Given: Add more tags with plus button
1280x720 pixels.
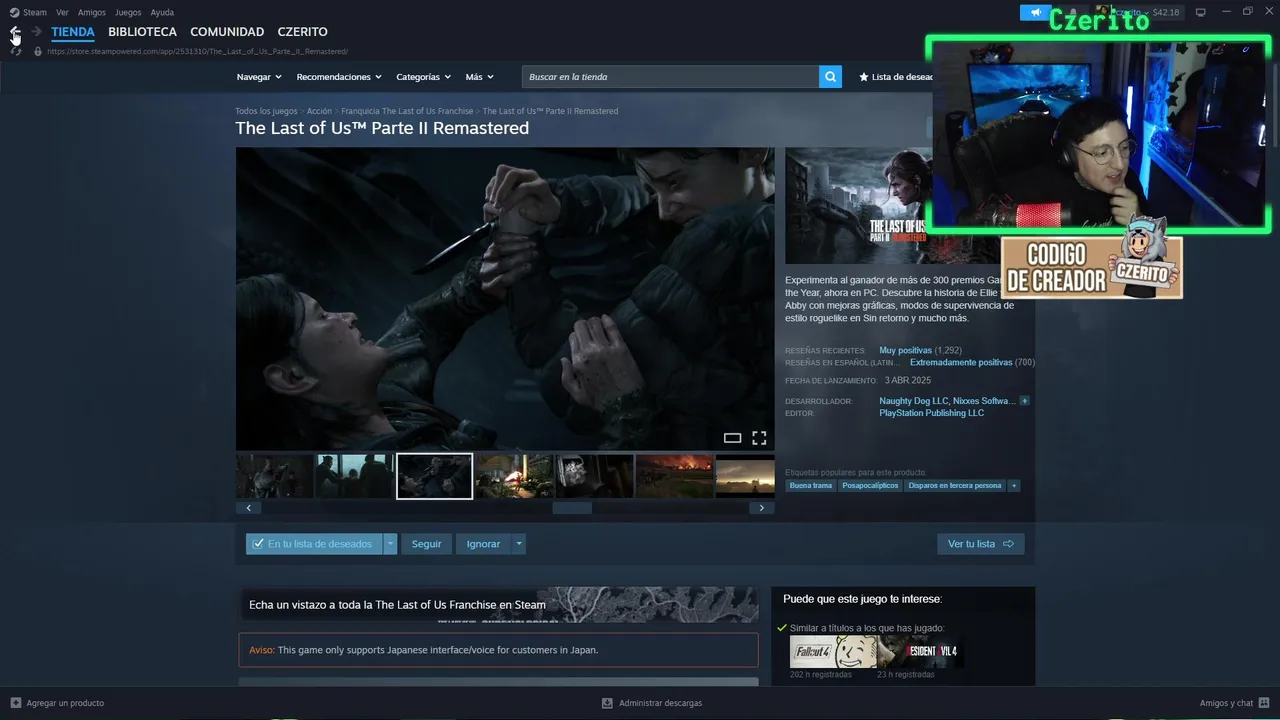Looking at the screenshot, I should [x=1014, y=486].
